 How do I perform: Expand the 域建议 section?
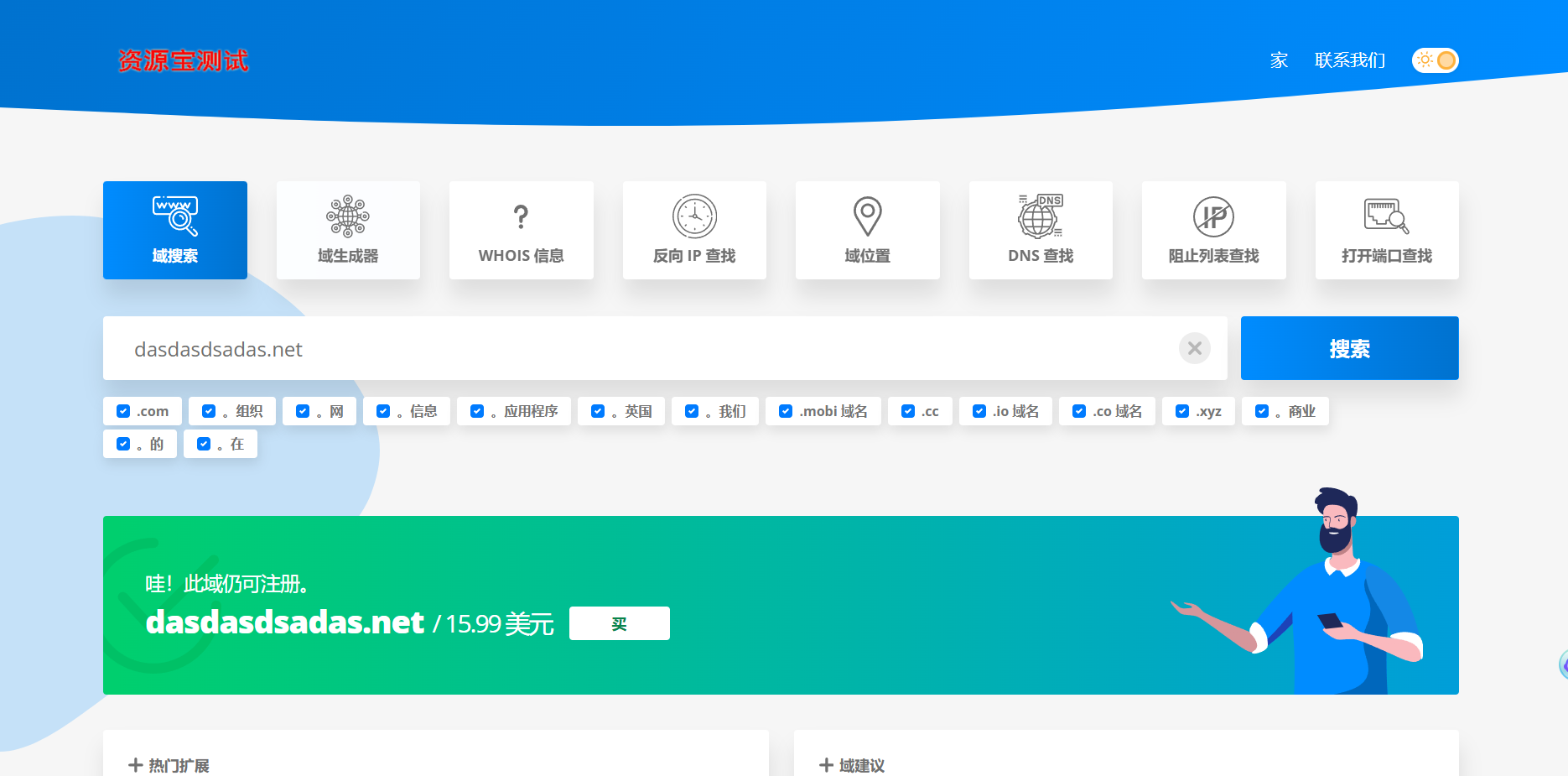pos(852,765)
